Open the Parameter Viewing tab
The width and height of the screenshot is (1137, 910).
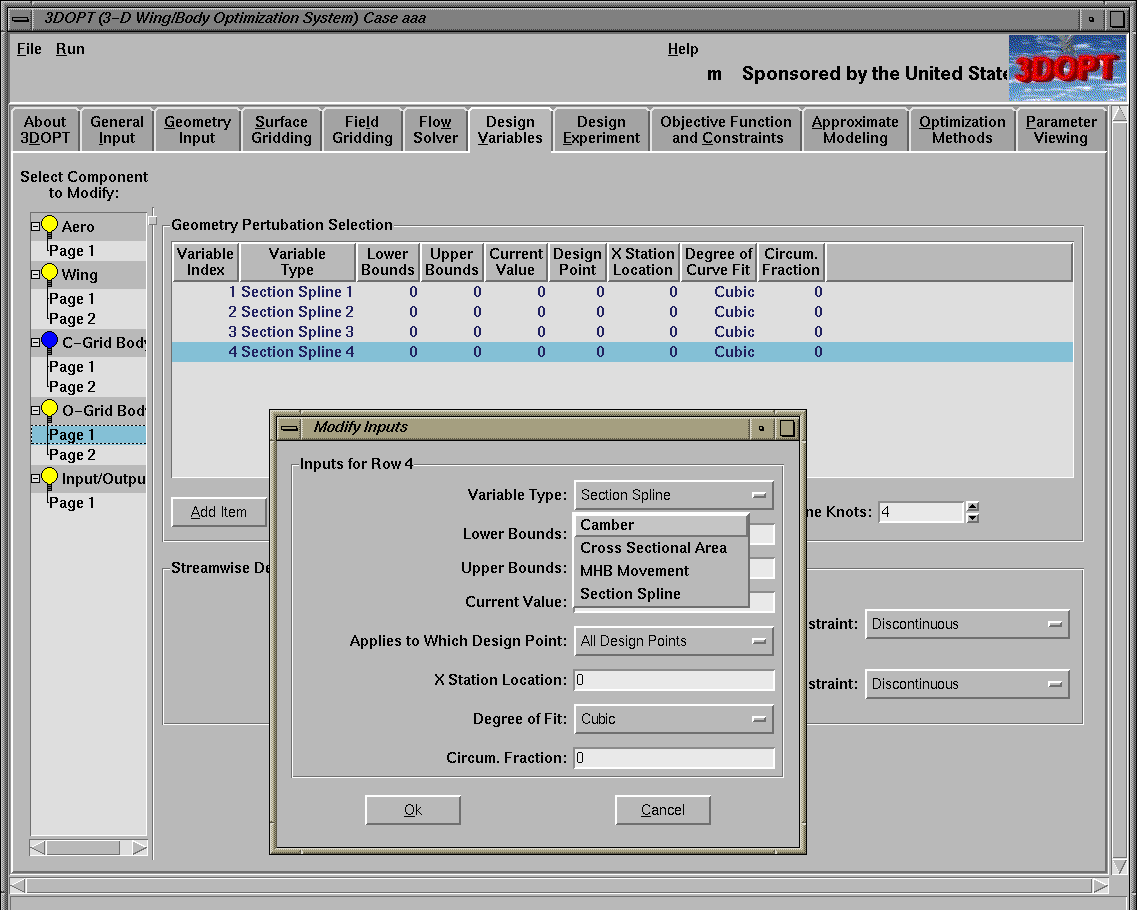(1061, 130)
